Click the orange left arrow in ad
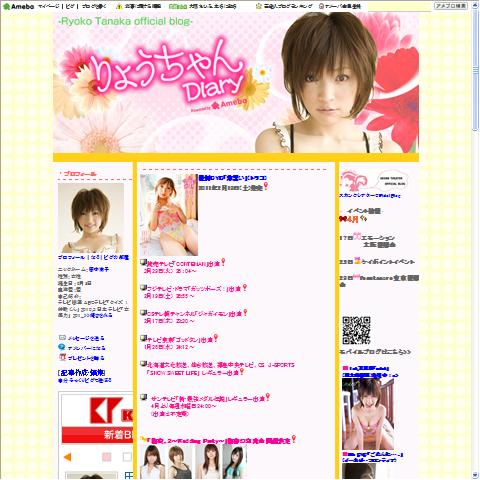This screenshot has width=480, height=480. (67, 457)
